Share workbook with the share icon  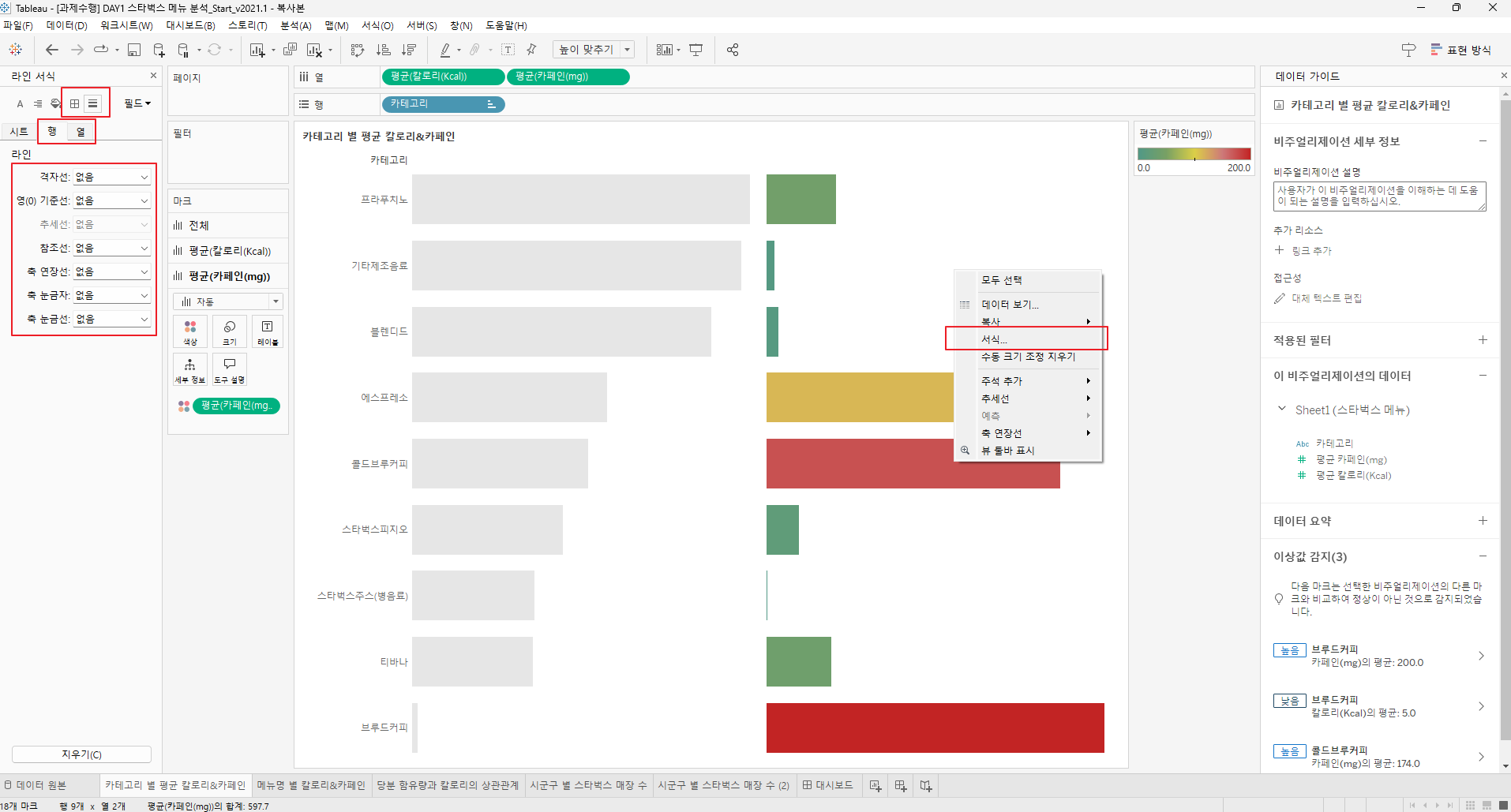tap(733, 50)
